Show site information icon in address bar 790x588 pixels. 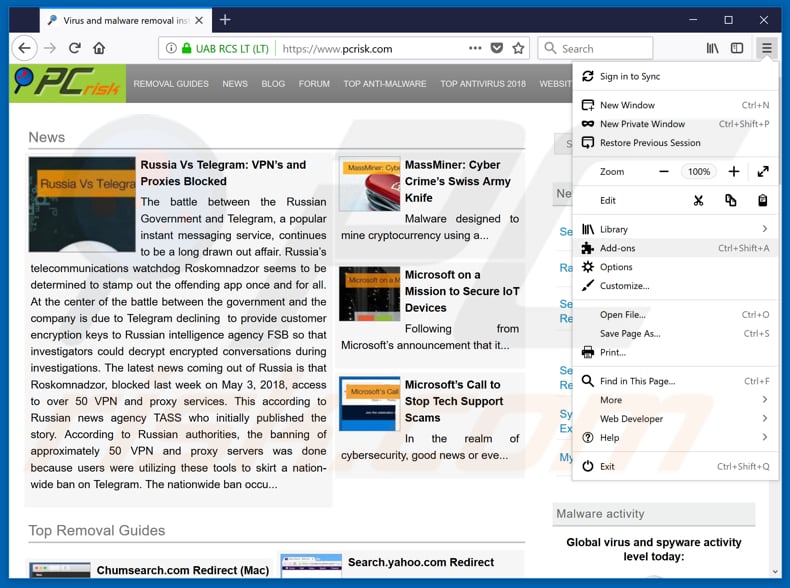pos(171,48)
